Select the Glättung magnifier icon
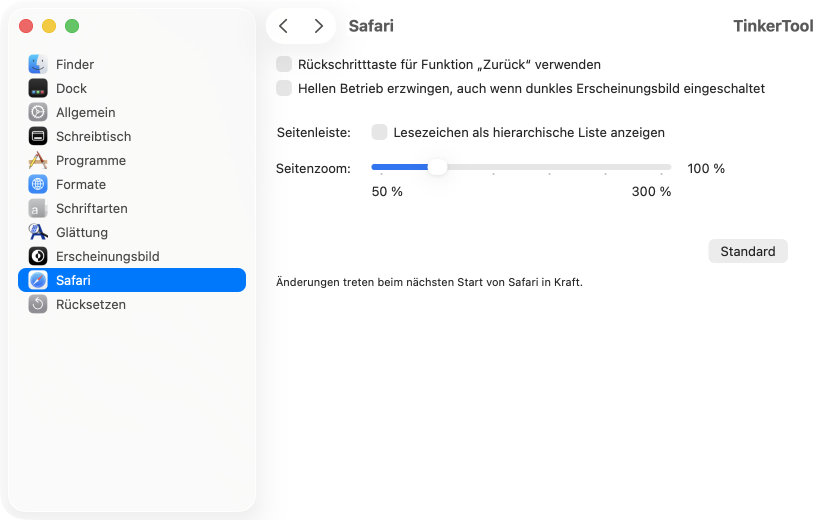This screenshot has height=520, width=824. [38, 232]
